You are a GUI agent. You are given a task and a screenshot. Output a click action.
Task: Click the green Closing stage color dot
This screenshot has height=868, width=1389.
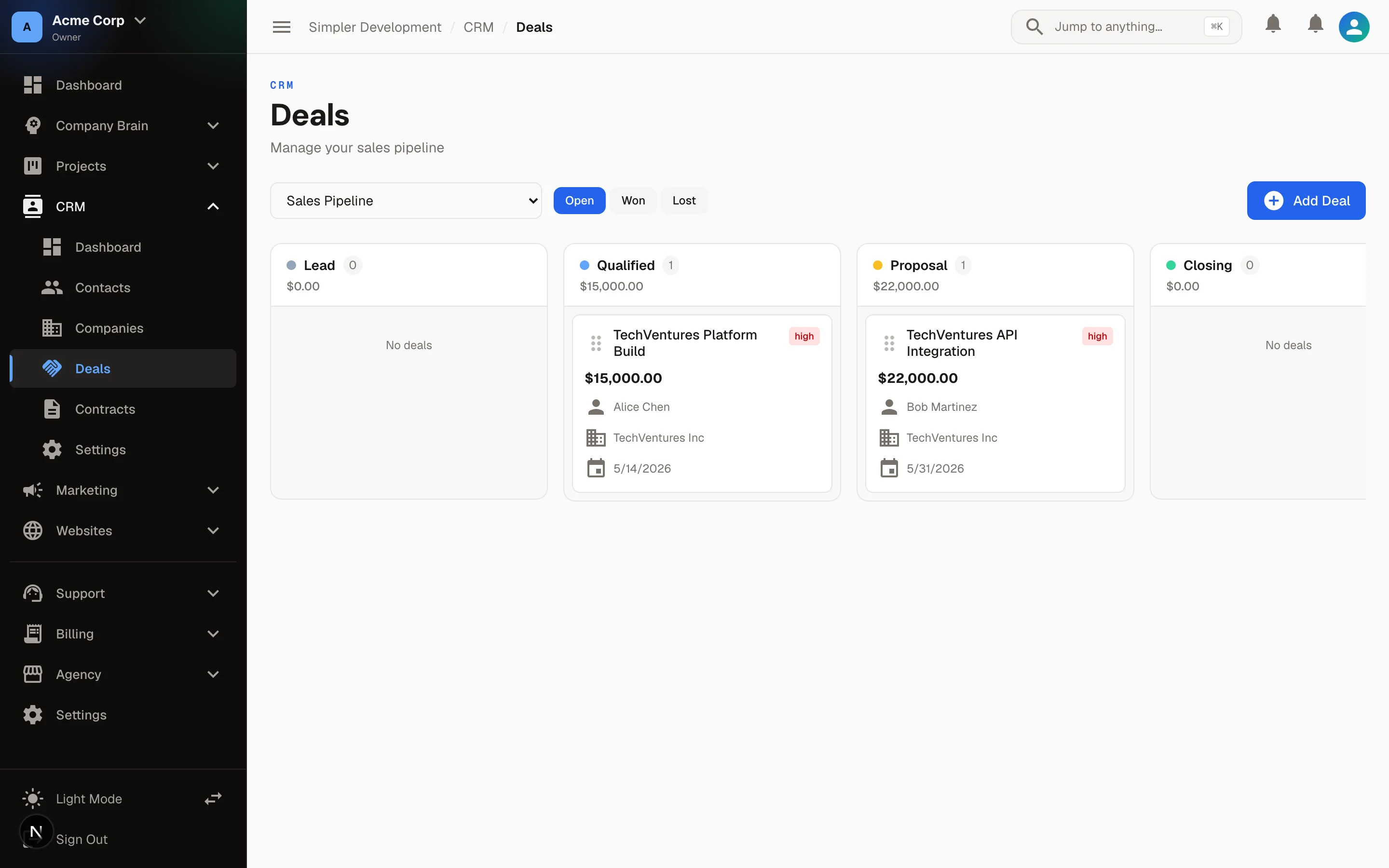[1171, 265]
